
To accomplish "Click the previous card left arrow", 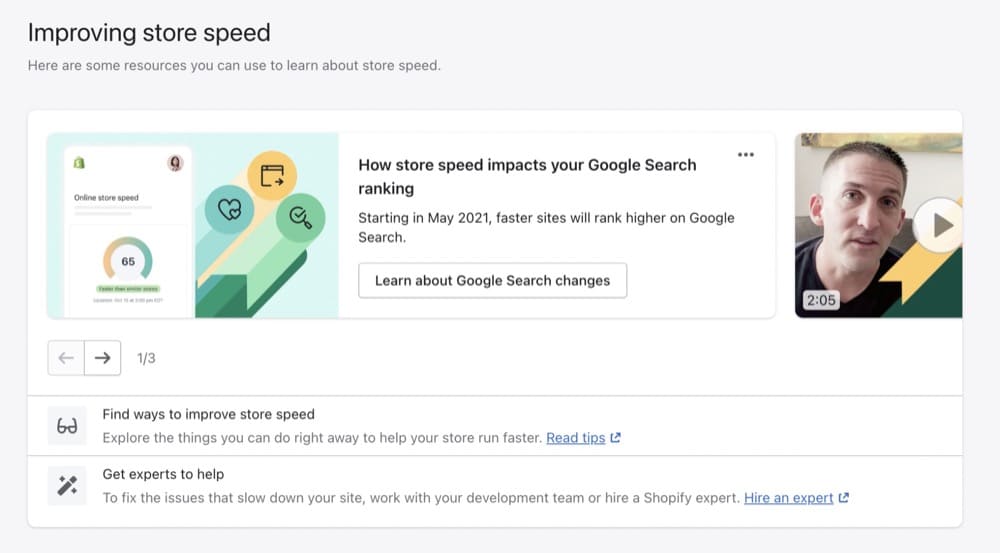I will pos(66,358).
